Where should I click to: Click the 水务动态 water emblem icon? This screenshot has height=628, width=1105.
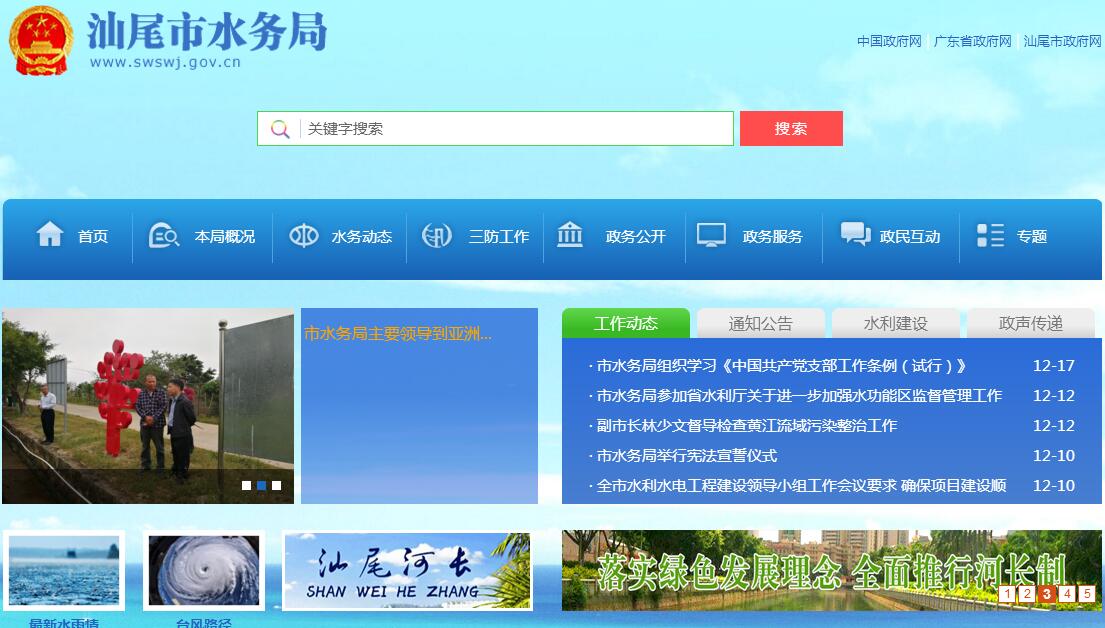pos(303,236)
